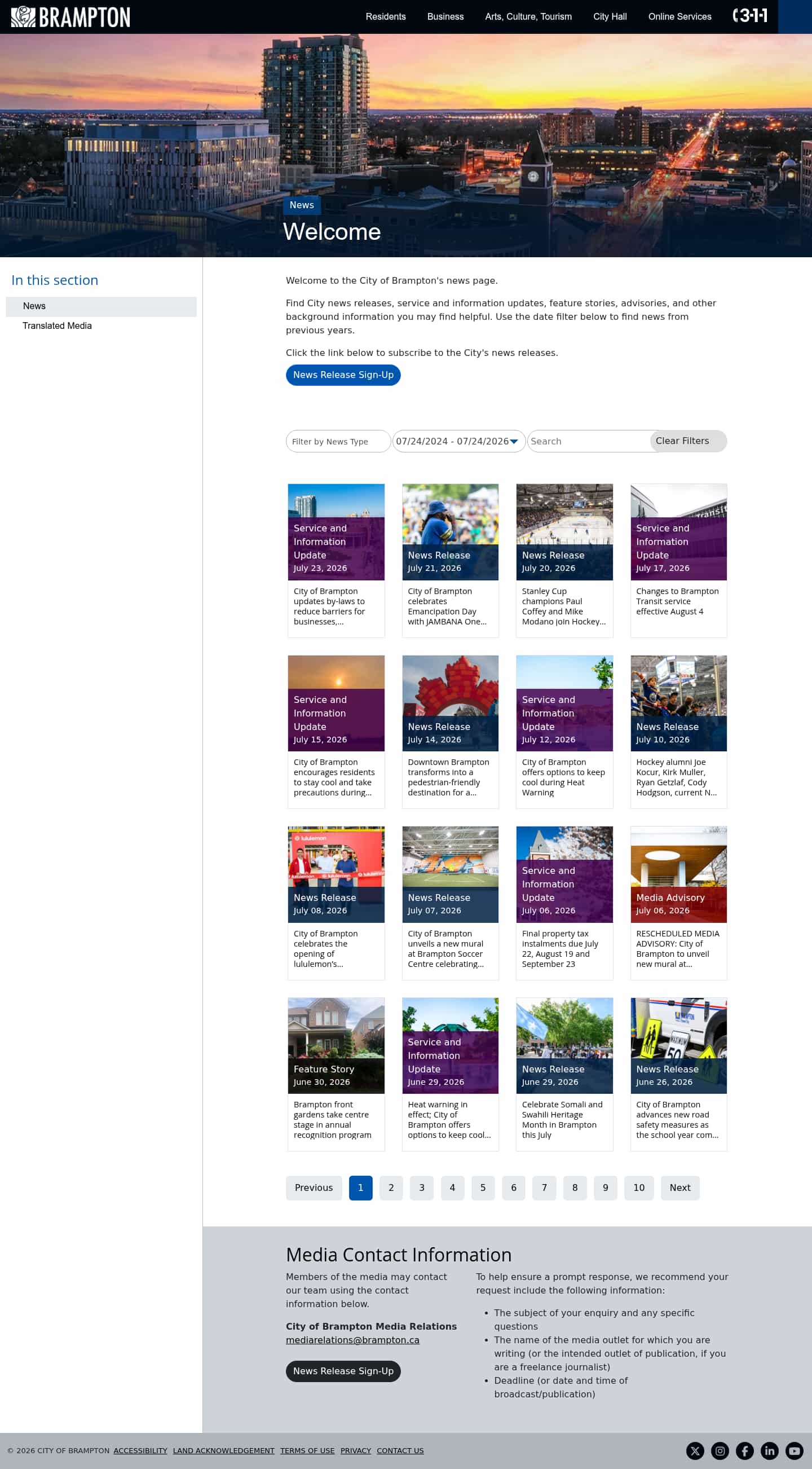Image resolution: width=812 pixels, height=1469 pixels.
Task: Open the Filter by News Type dropdown
Action: tap(338, 441)
